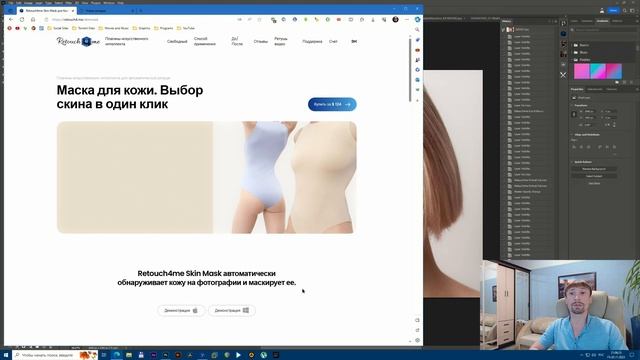Open File Explorer from the taskbar
This screenshot has width=640, height=360.
129,355
